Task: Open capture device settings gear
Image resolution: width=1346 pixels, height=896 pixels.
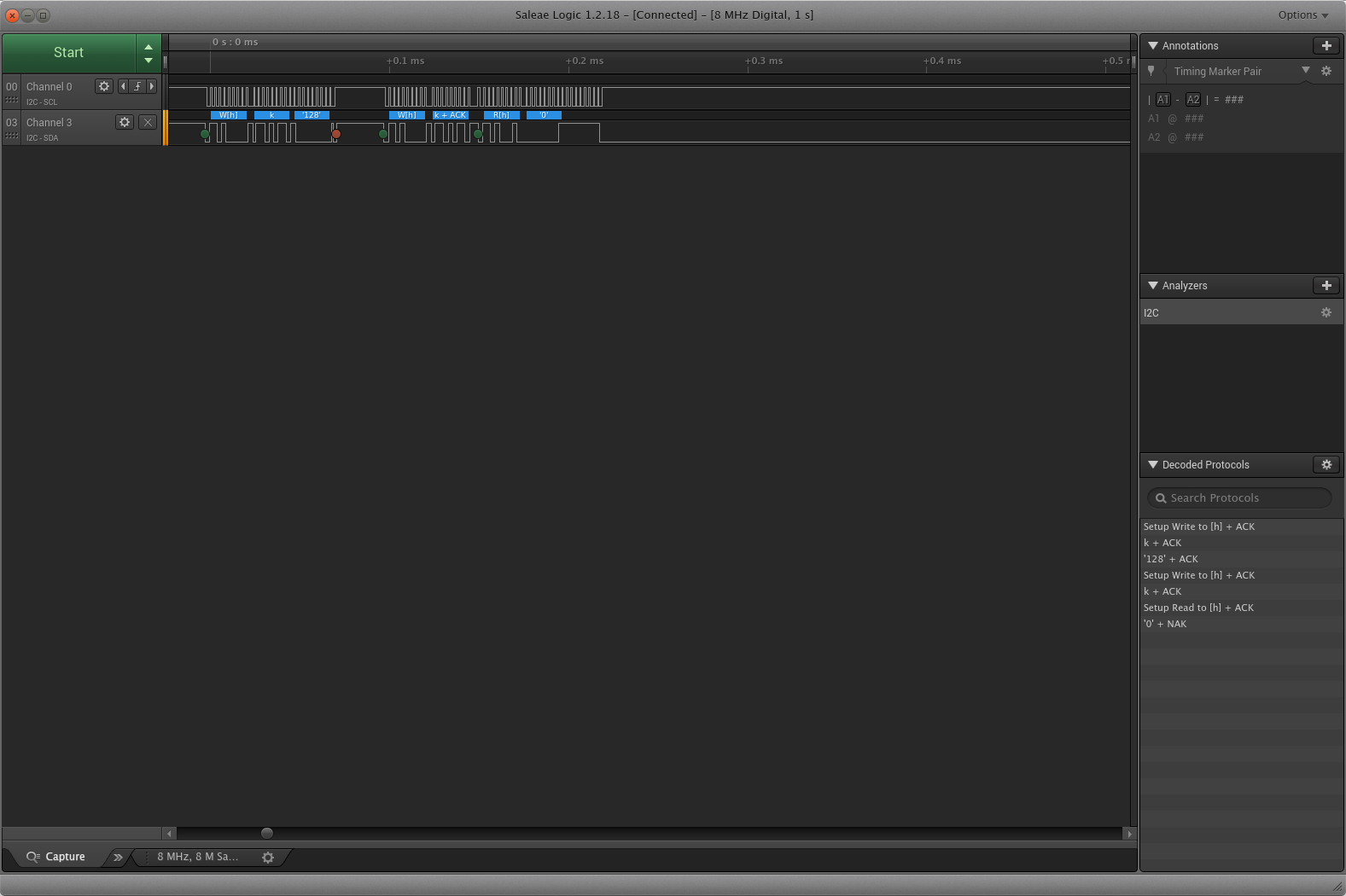Action: pos(268,858)
